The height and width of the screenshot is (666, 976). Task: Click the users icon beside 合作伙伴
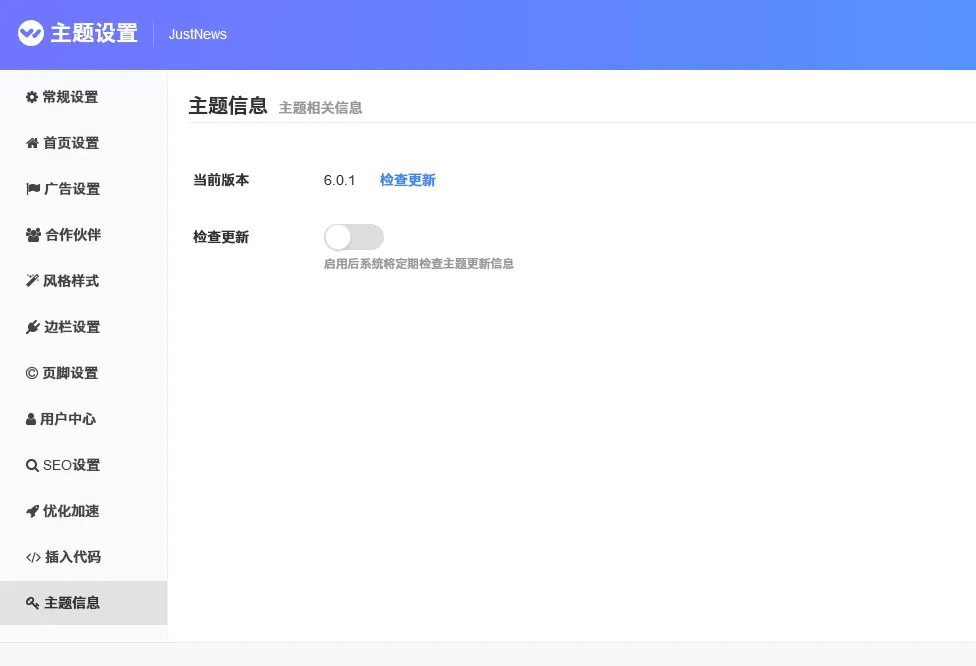click(32, 234)
